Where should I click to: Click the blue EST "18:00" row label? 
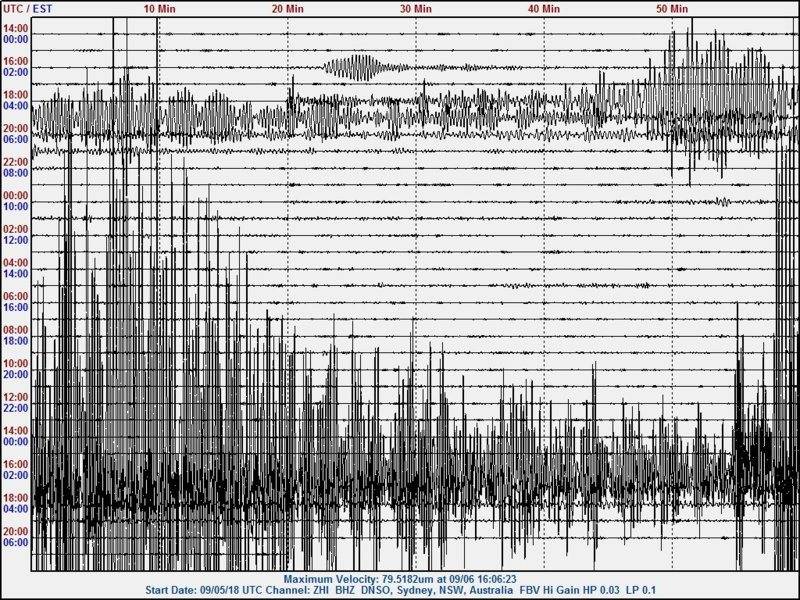(x=16, y=341)
